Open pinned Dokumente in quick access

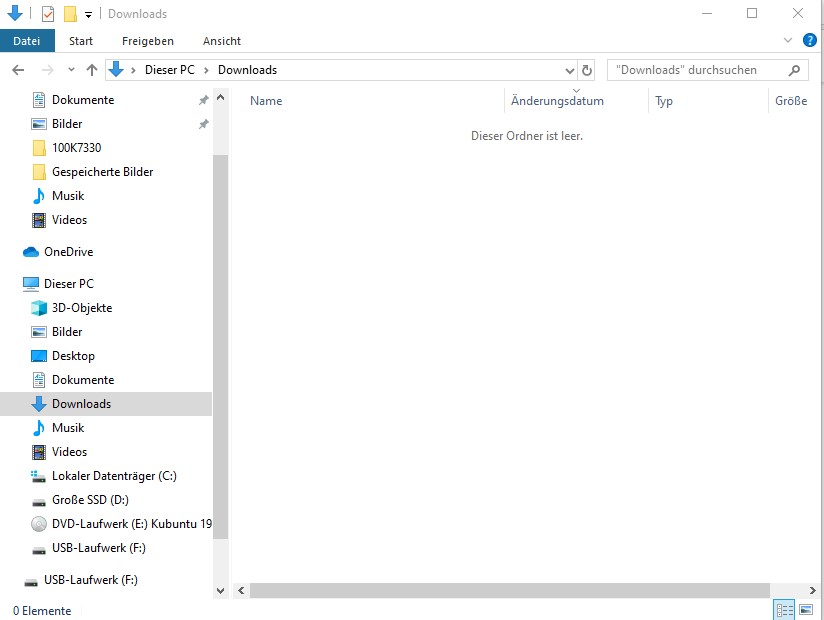(83, 100)
